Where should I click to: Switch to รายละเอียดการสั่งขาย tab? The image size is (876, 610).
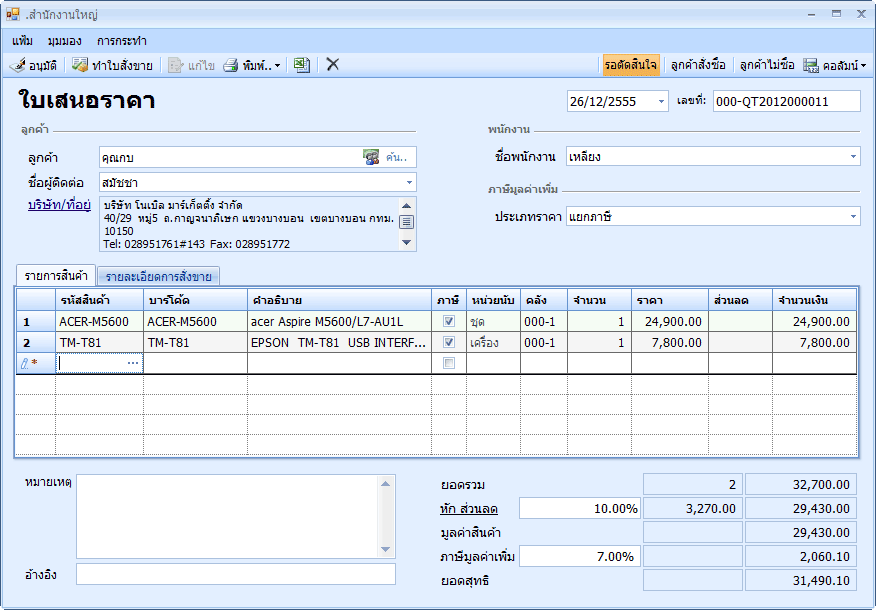pyautogui.click(x=158, y=277)
